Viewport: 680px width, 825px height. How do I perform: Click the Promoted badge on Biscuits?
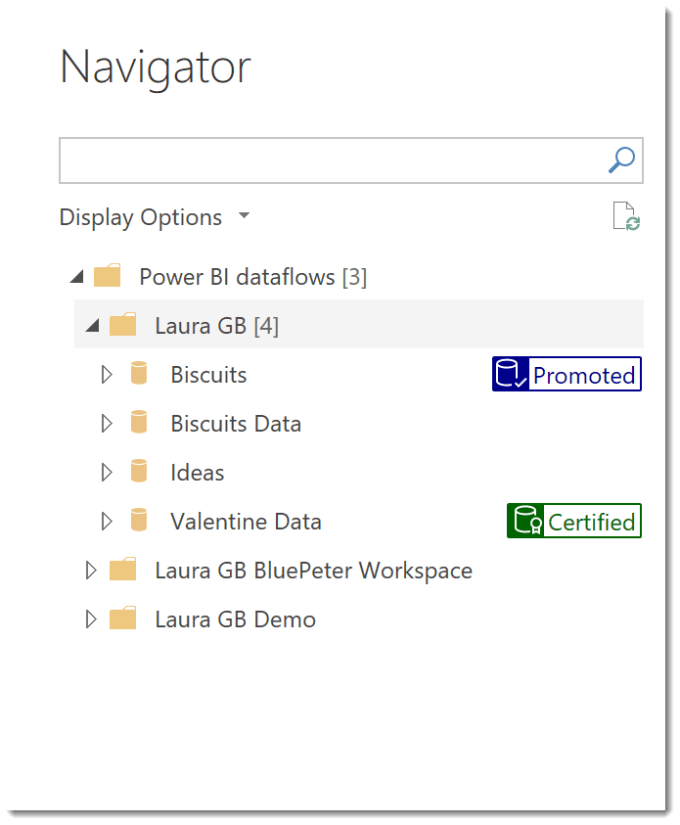pos(567,374)
